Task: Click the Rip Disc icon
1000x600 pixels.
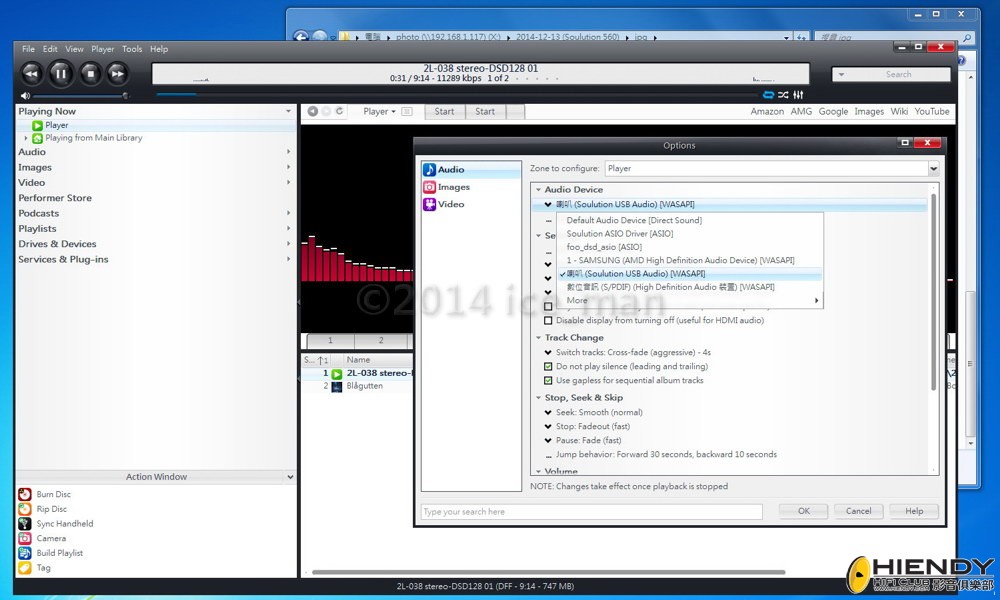Action: 25,509
